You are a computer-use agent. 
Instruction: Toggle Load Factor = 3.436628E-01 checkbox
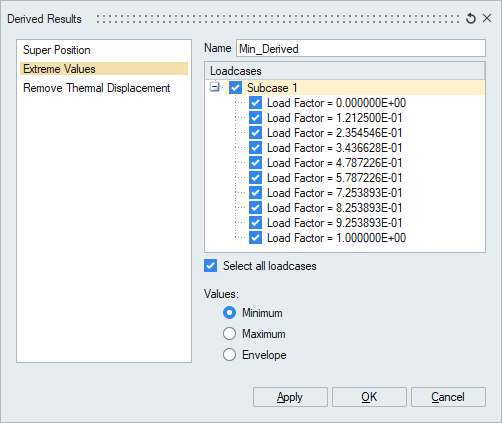coord(255,148)
